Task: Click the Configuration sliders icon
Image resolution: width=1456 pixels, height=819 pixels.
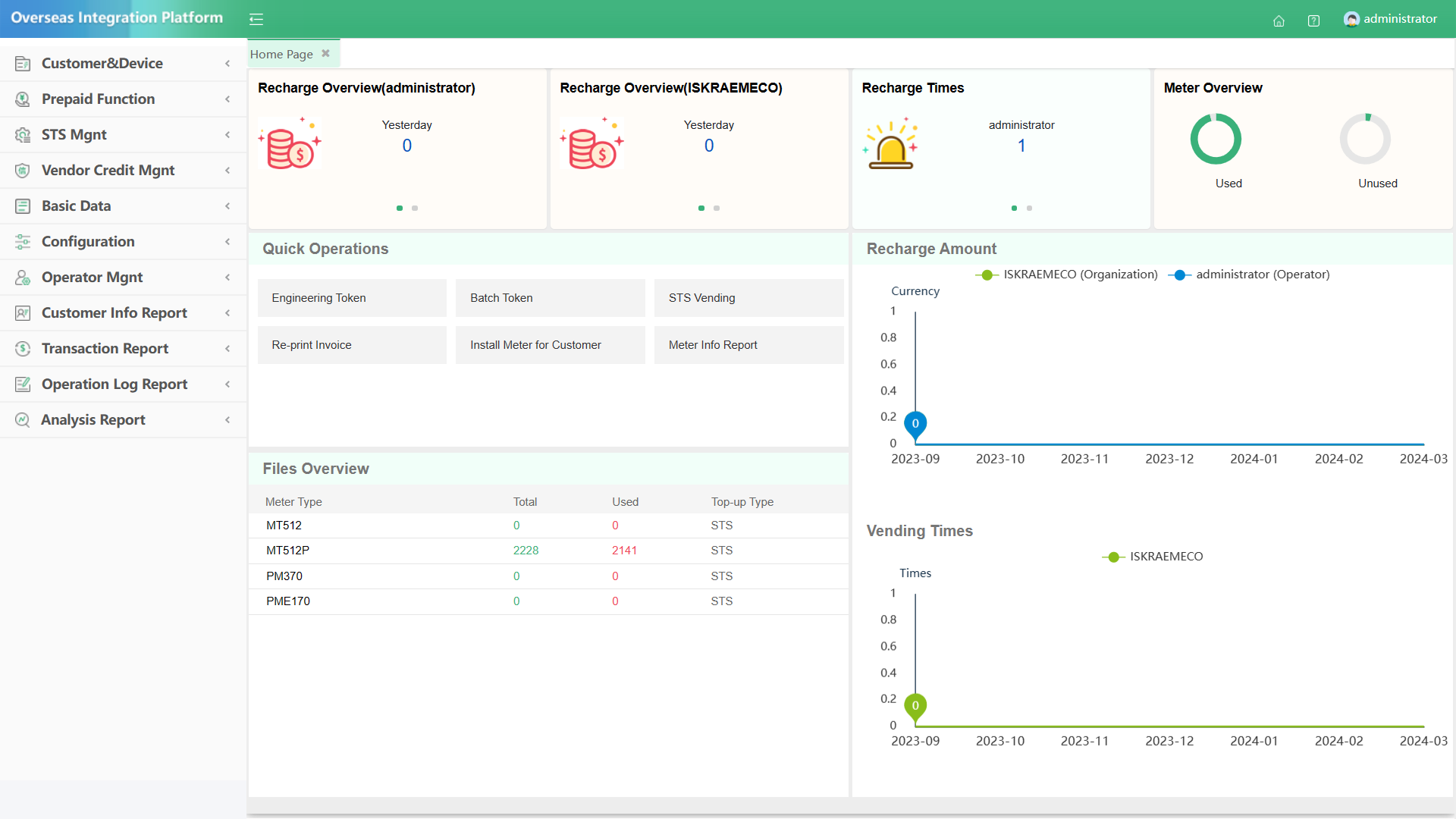Action: (23, 242)
